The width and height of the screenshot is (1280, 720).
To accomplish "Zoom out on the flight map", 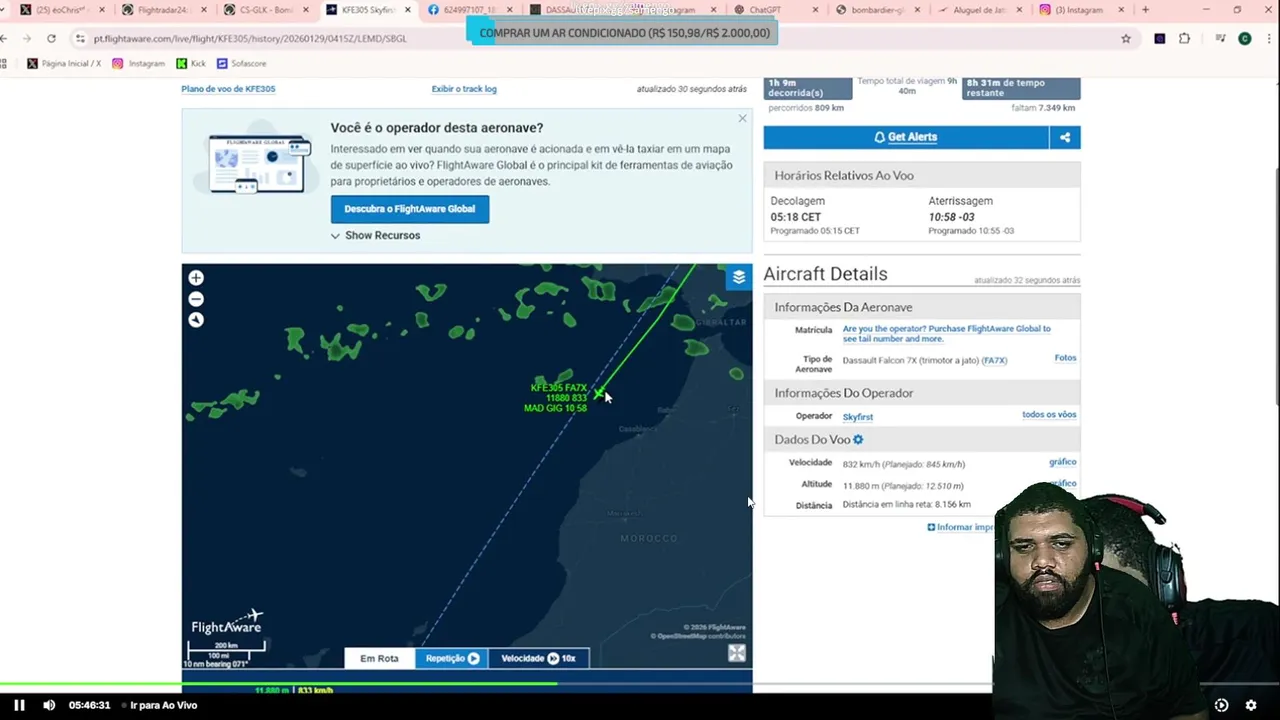I will 196,299.
